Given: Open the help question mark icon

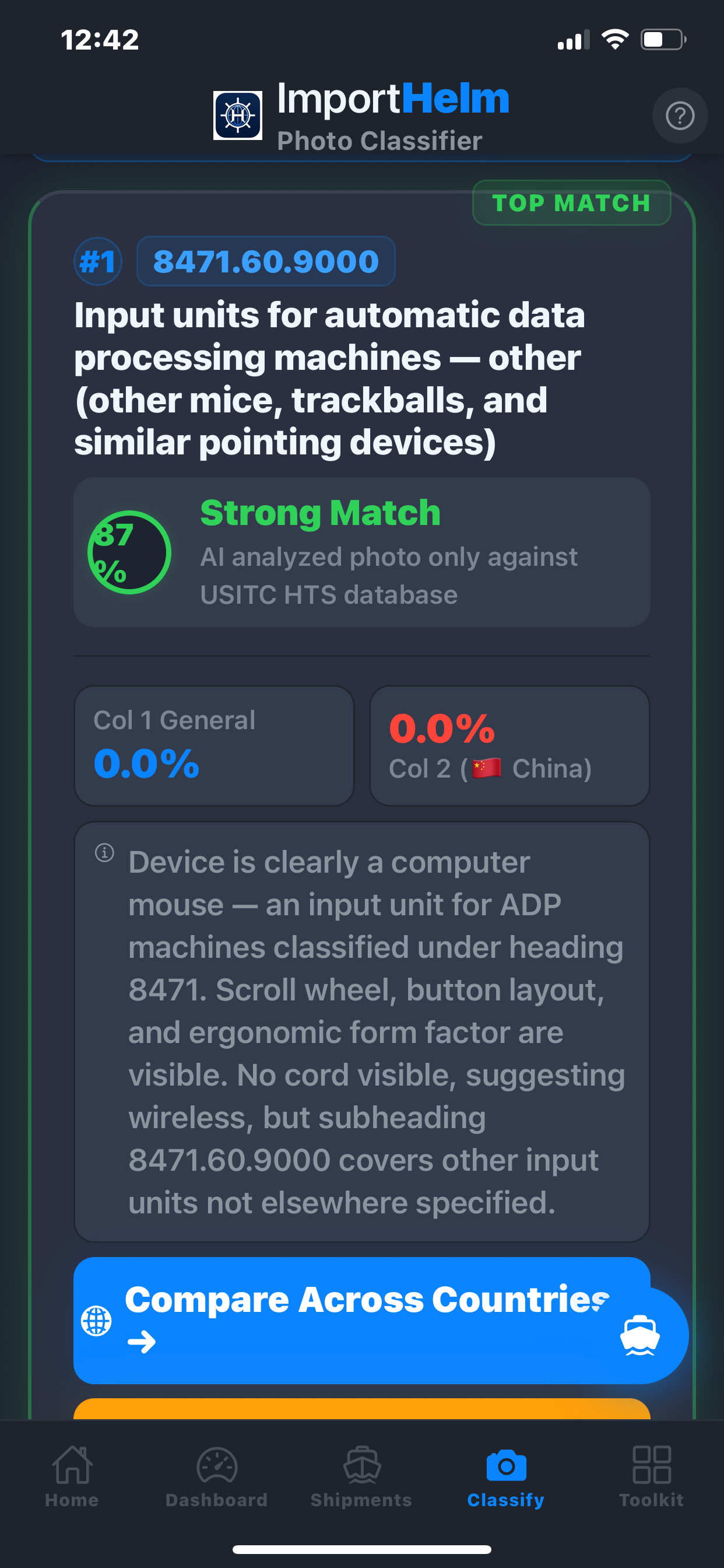Looking at the screenshot, I should tap(680, 116).
